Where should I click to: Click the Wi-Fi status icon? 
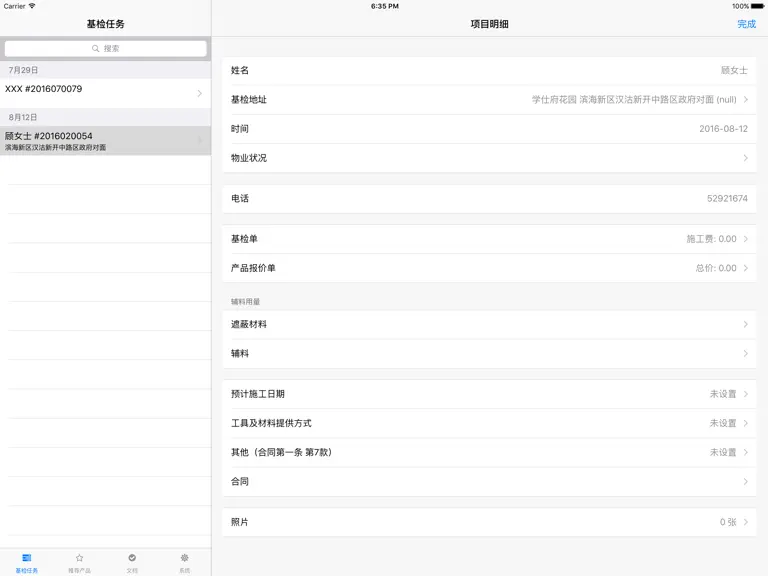pos(32,6)
